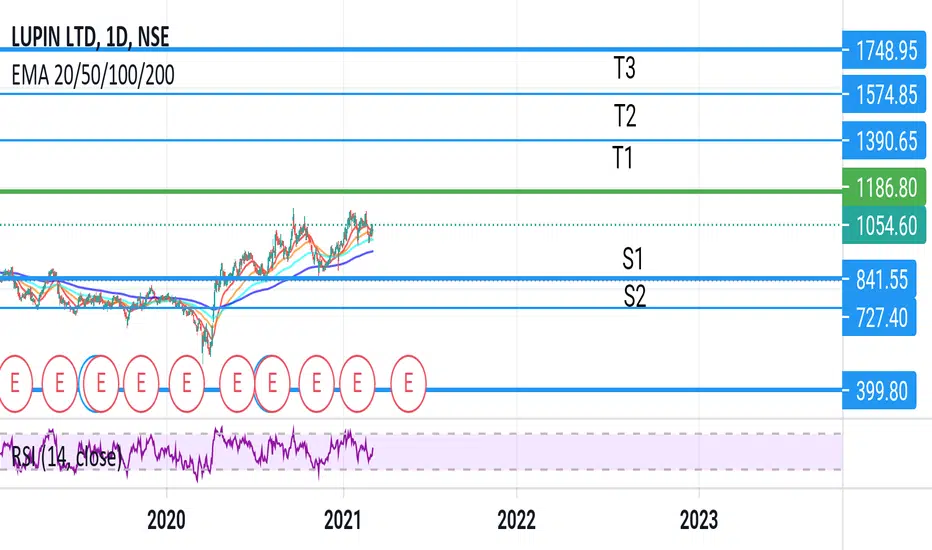Click the E earnings marker nearest above 2021
The height and width of the screenshot is (550, 932).
click(357, 384)
